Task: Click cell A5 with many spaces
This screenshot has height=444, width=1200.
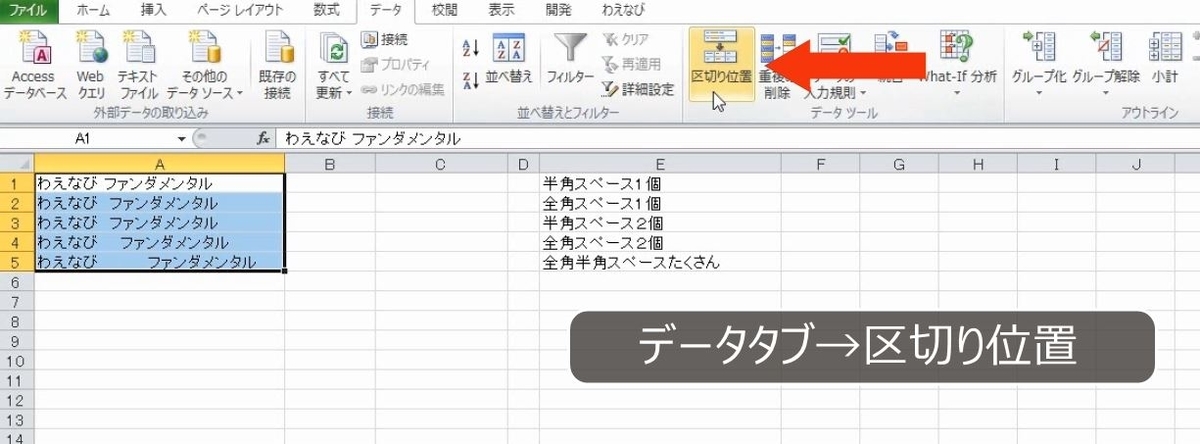Action: coord(160,262)
